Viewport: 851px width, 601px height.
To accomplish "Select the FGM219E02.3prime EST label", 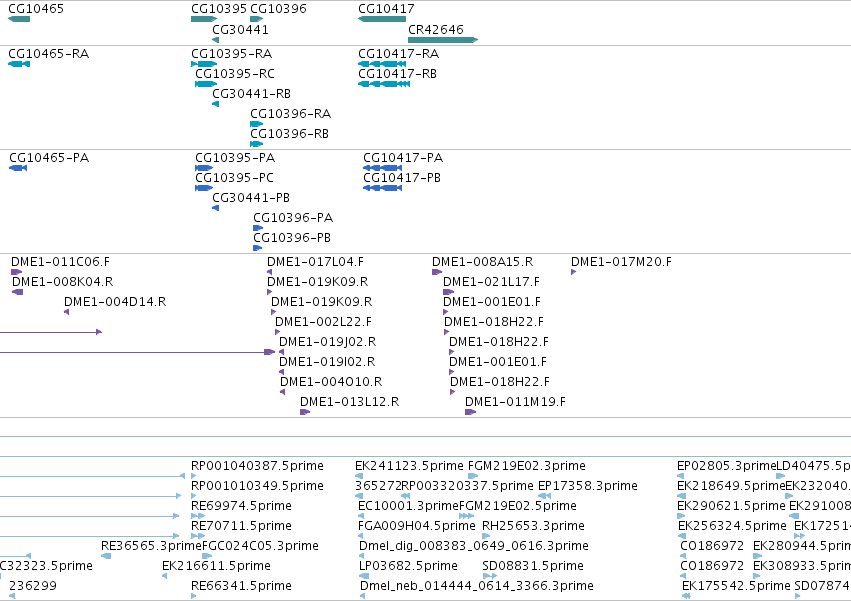I will coord(527,466).
